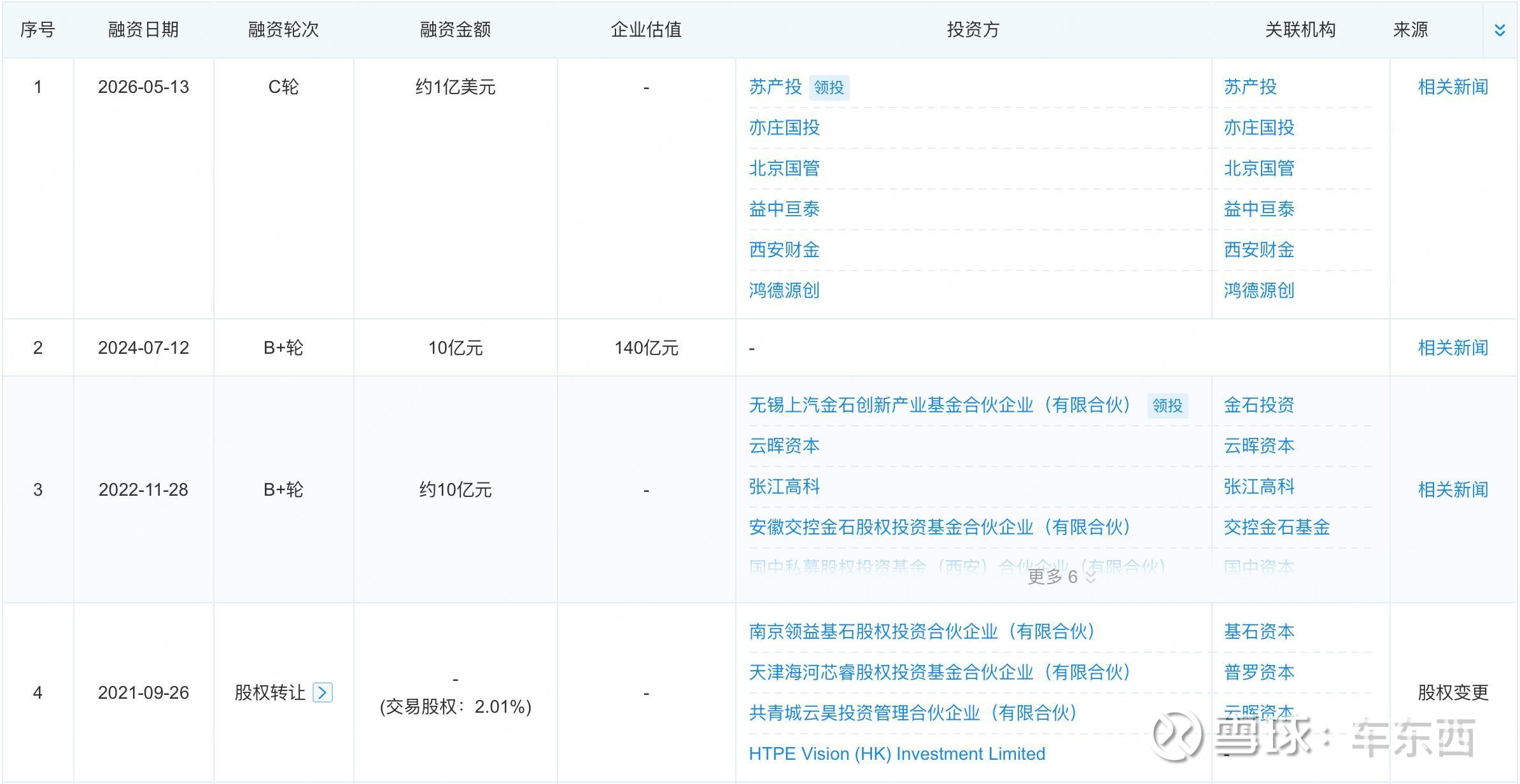Click the 企业估值 column header
This screenshot has width=1520, height=784.
click(646, 30)
